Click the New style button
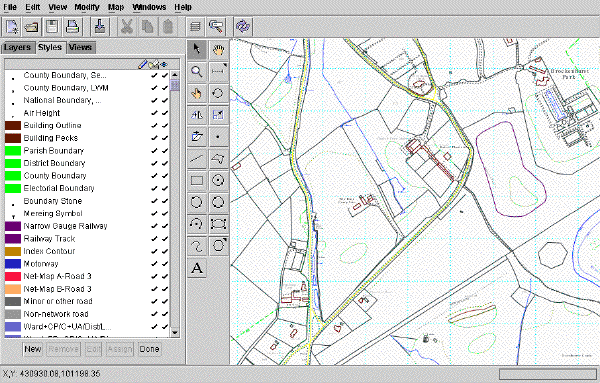 (33, 349)
